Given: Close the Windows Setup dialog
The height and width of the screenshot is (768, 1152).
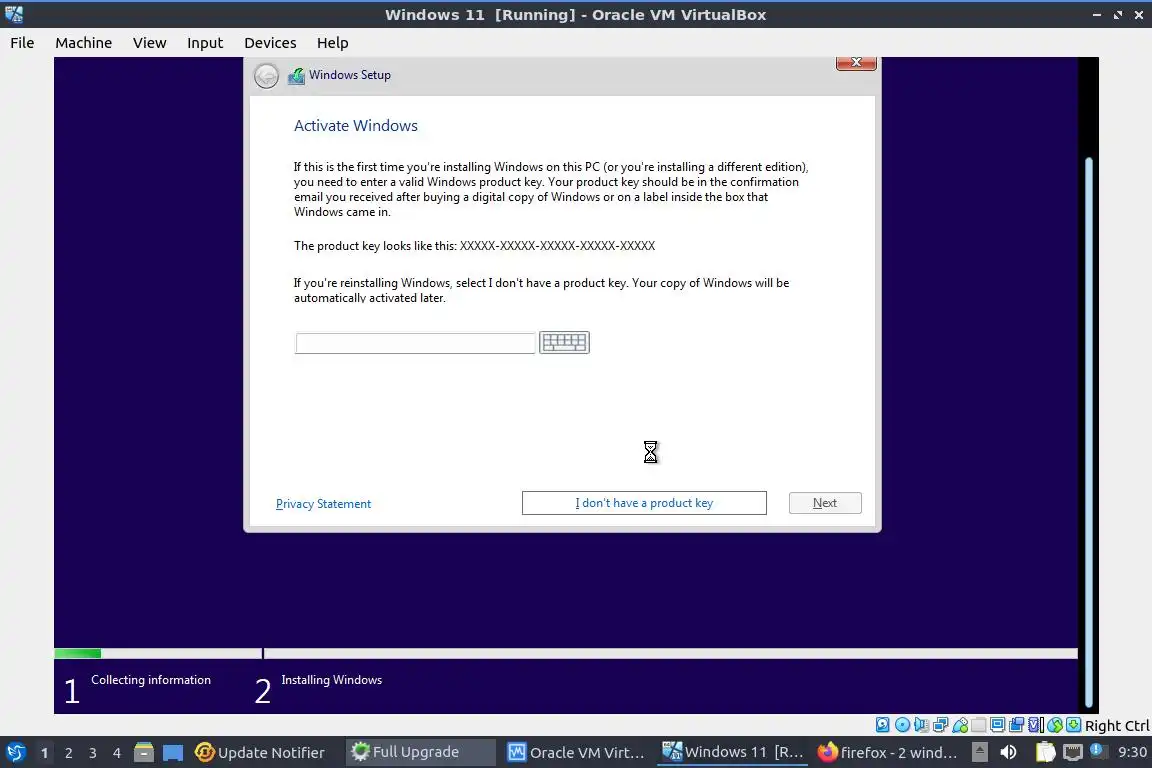Looking at the screenshot, I should tap(856, 63).
